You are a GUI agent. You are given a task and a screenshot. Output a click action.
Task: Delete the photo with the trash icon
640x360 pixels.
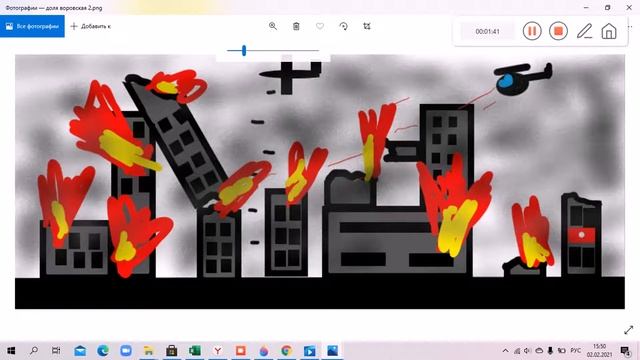pyautogui.click(x=296, y=26)
